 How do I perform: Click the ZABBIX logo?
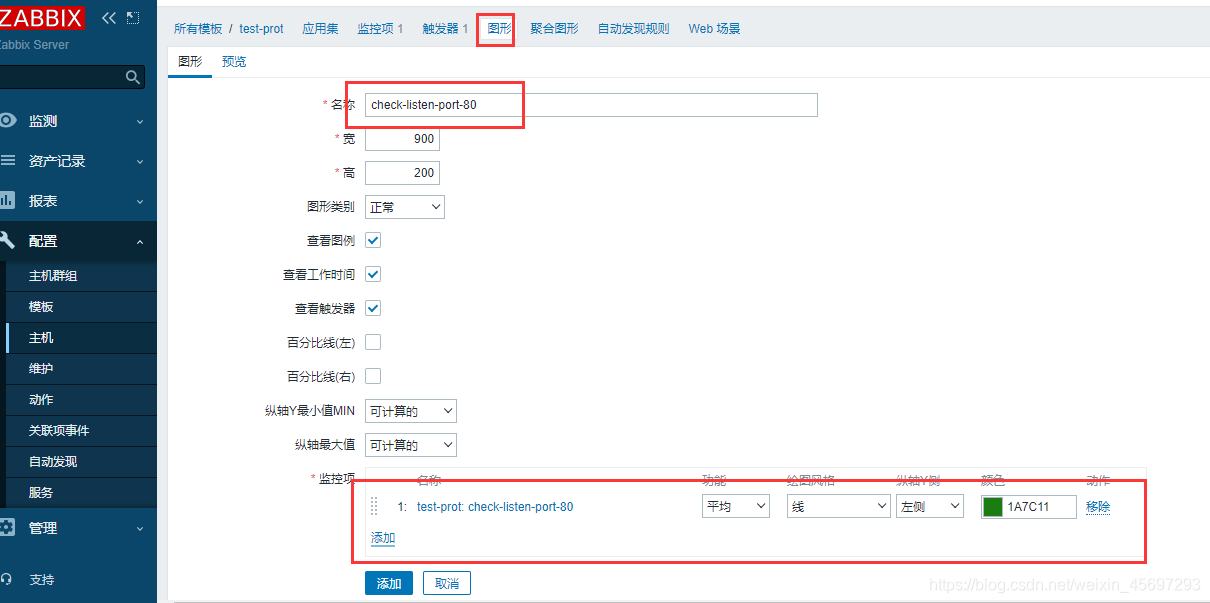(x=41, y=17)
